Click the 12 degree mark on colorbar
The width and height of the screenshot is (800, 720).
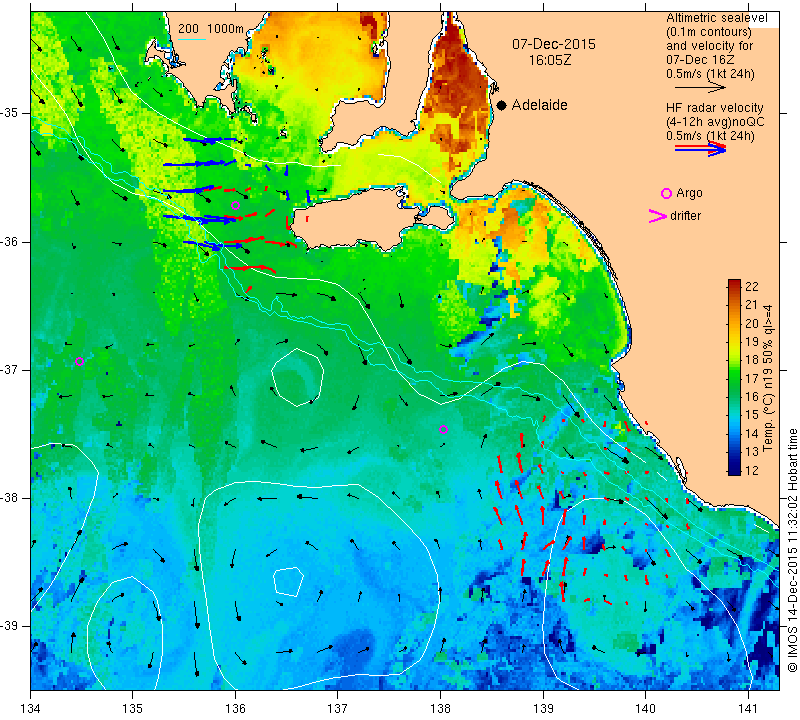752,470
